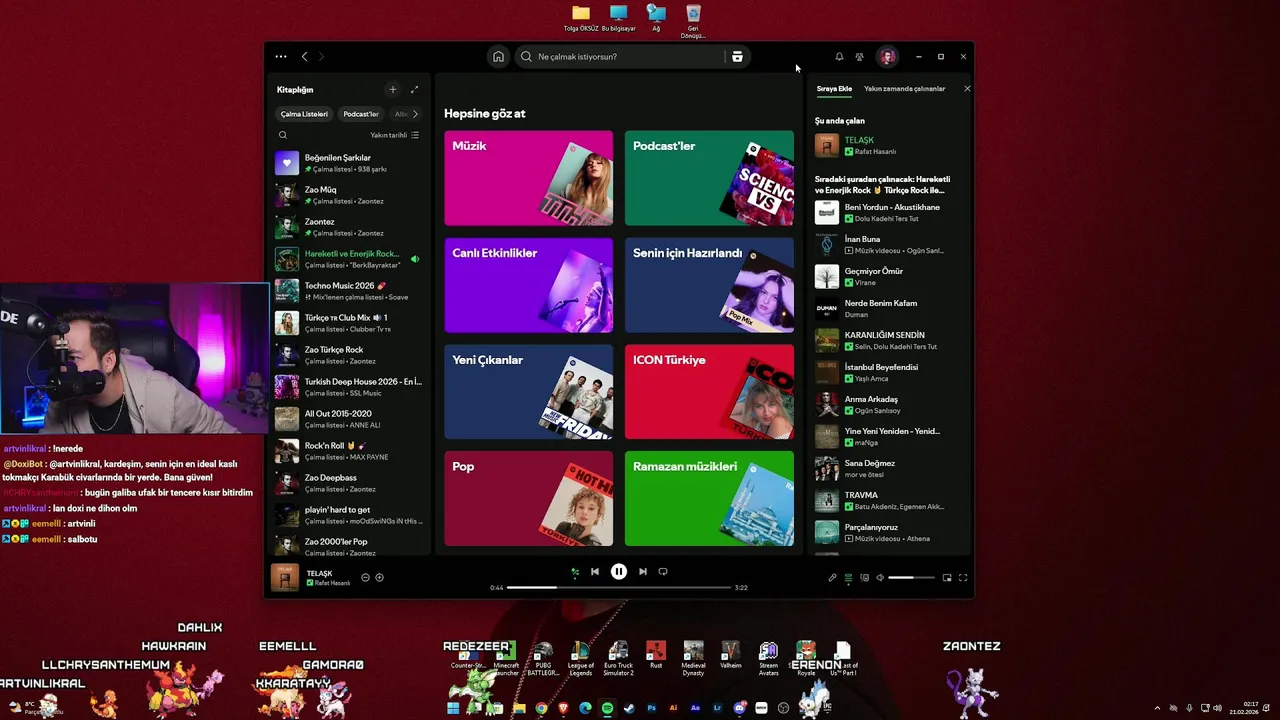Open the Canlı Etkinlikler card
The height and width of the screenshot is (720, 1280).
tap(529, 285)
